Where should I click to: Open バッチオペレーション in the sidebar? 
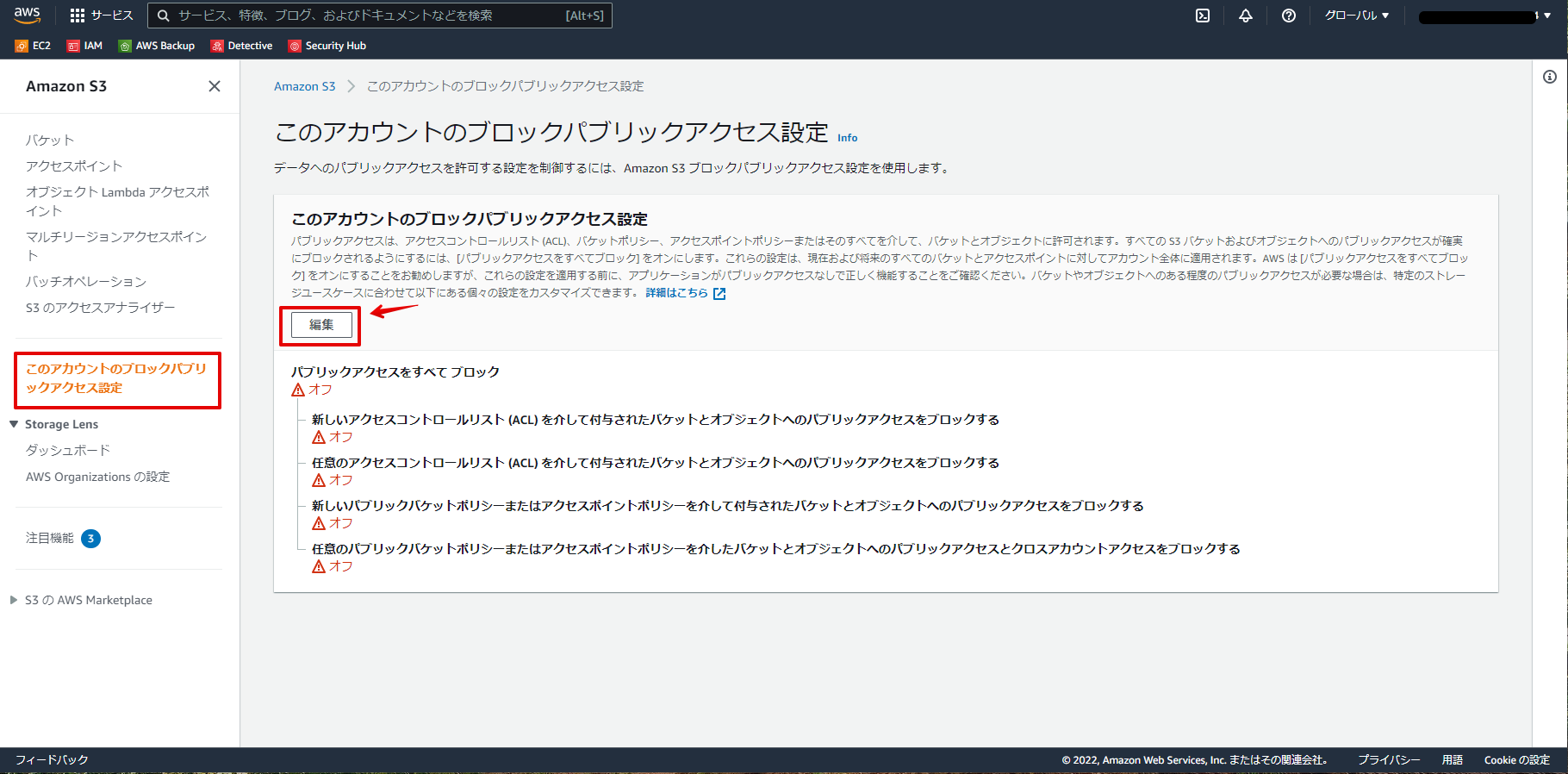[x=86, y=281]
